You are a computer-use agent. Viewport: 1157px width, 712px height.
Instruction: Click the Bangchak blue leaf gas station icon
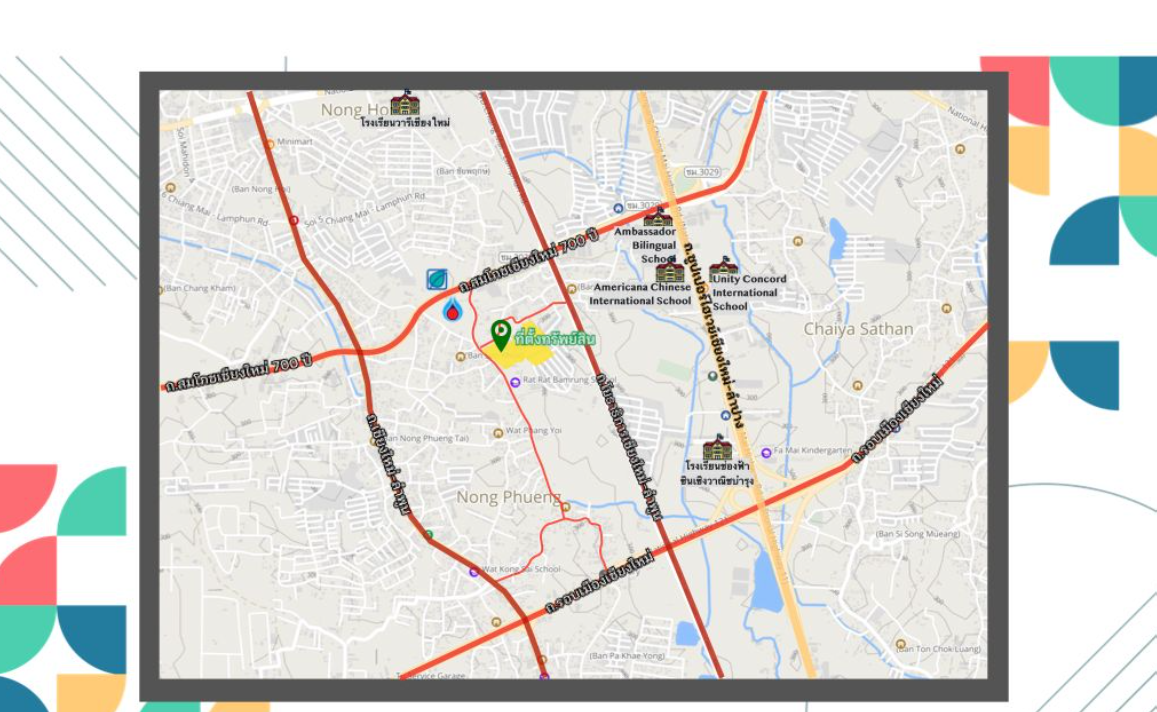tap(437, 280)
